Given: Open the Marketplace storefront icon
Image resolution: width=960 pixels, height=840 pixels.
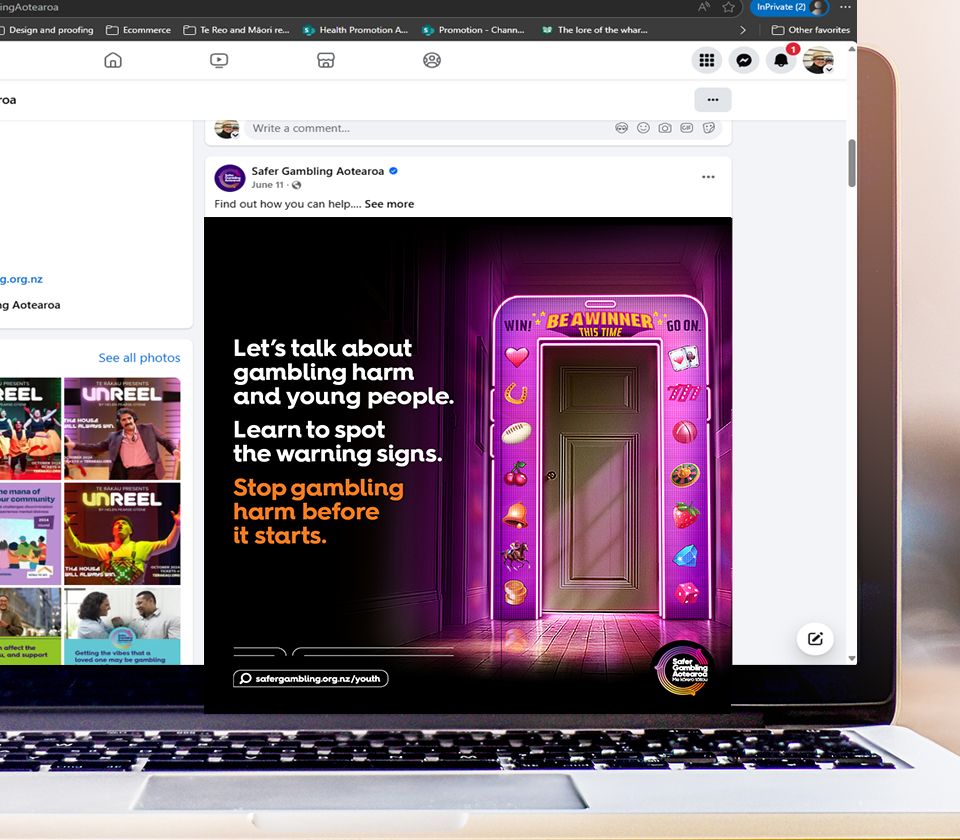Looking at the screenshot, I should 326,60.
